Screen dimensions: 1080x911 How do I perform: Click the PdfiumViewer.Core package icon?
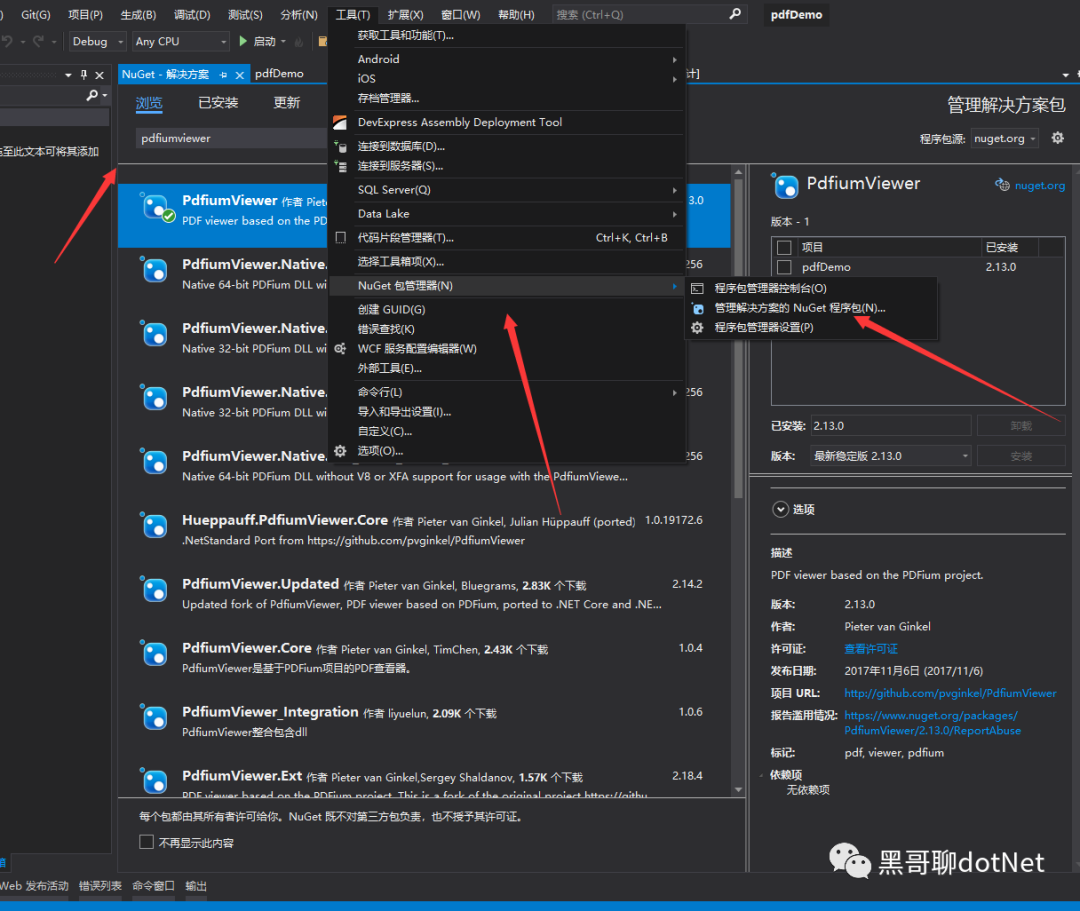coord(154,655)
